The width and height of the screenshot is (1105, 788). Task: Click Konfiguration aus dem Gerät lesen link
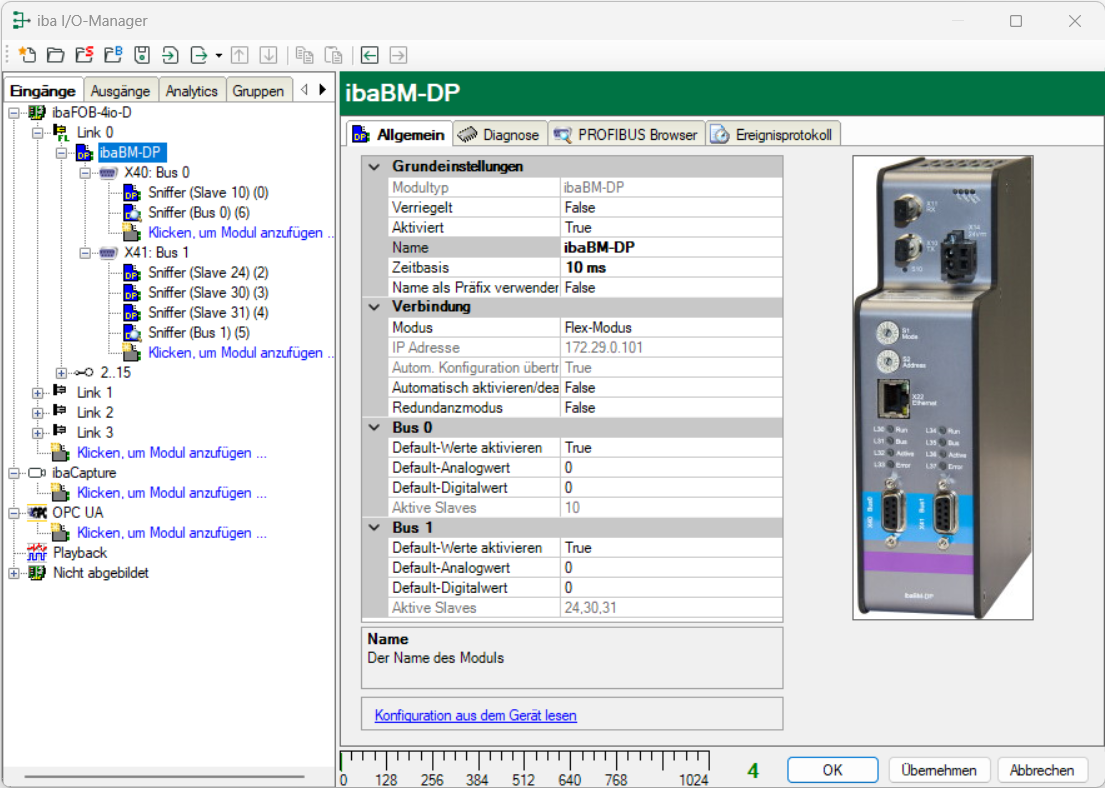click(x=475, y=716)
